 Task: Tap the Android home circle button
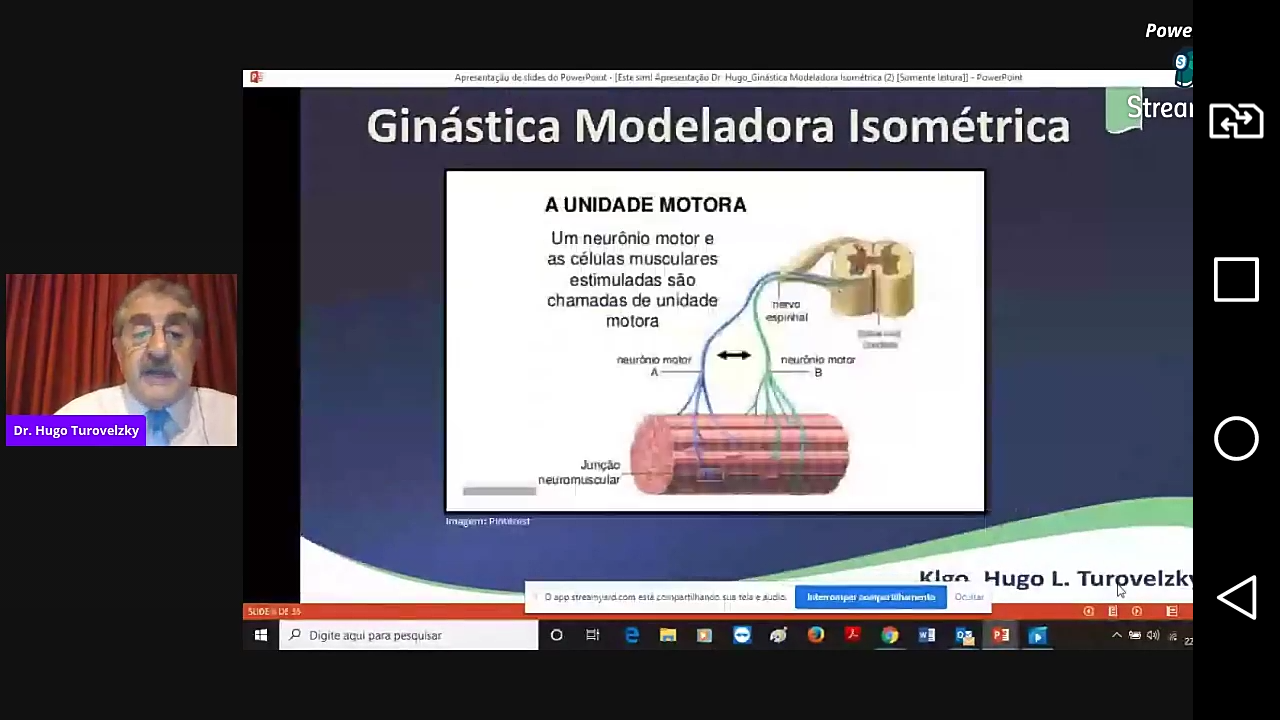point(1236,439)
